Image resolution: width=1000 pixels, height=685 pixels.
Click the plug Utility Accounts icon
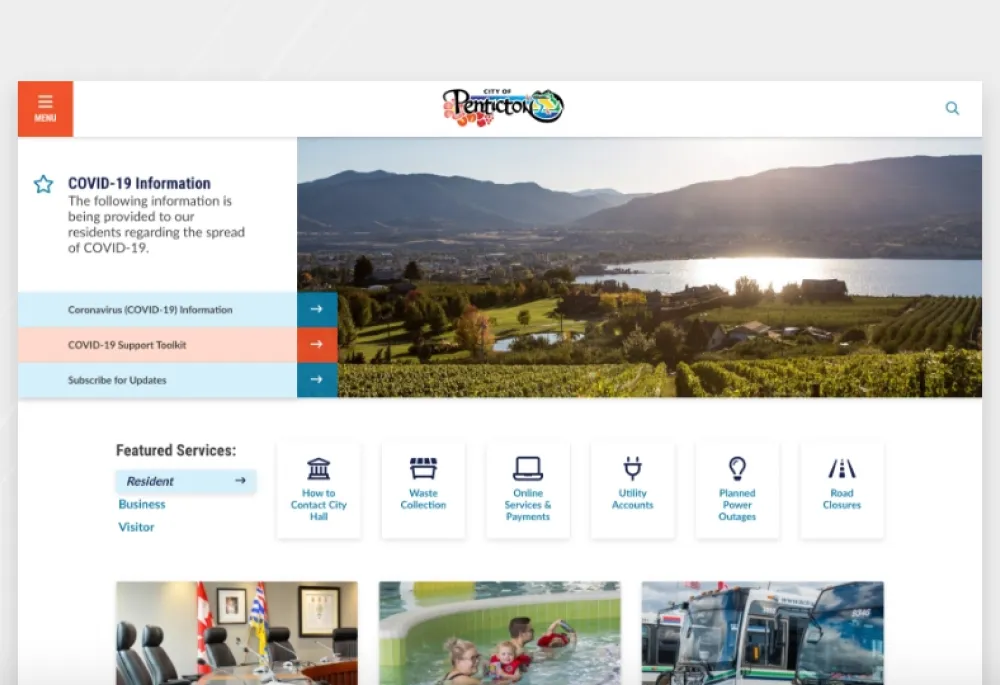(x=633, y=468)
